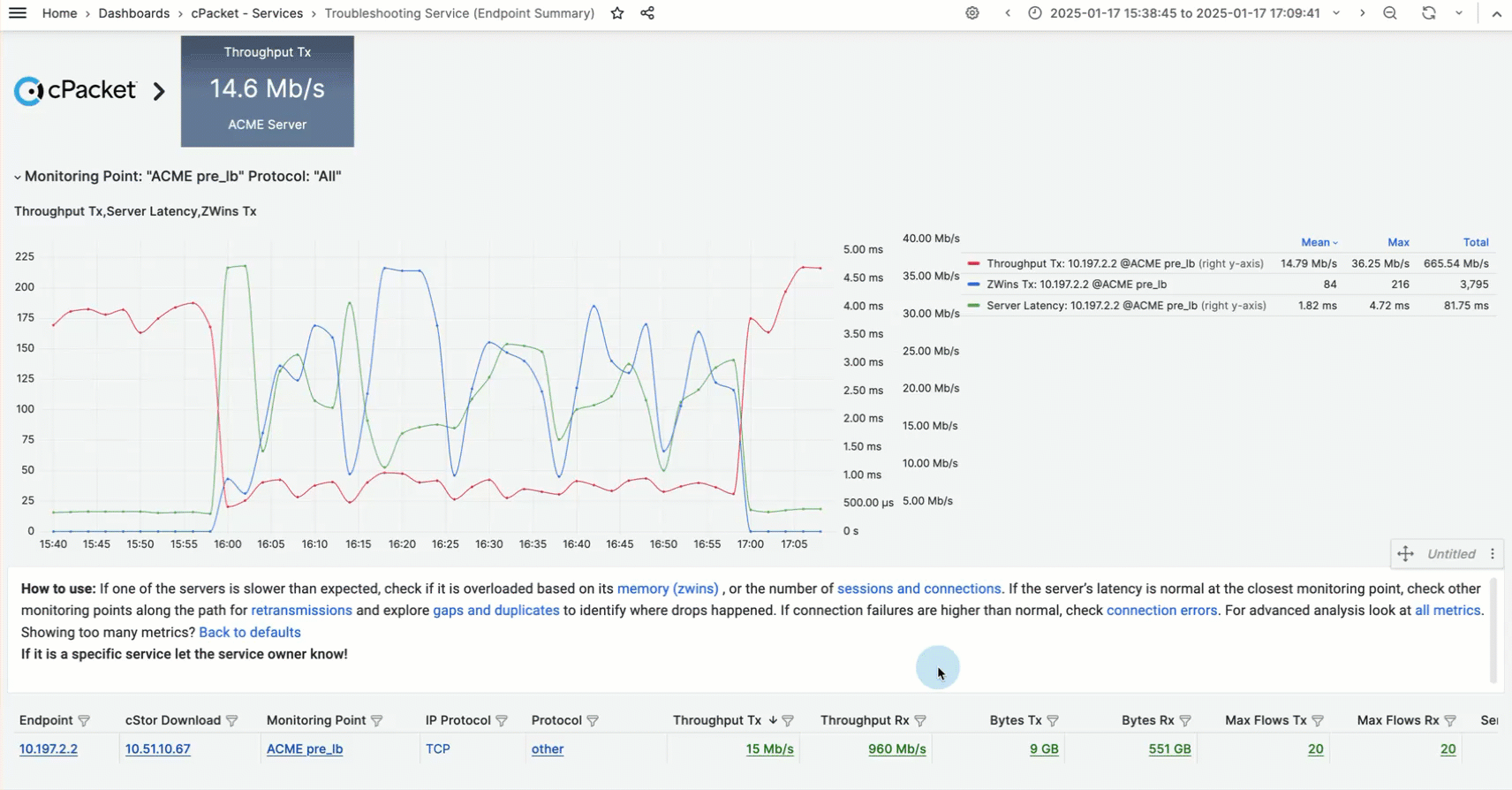Star this dashboard as favorite

pyautogui.click(x=617, y=13)
